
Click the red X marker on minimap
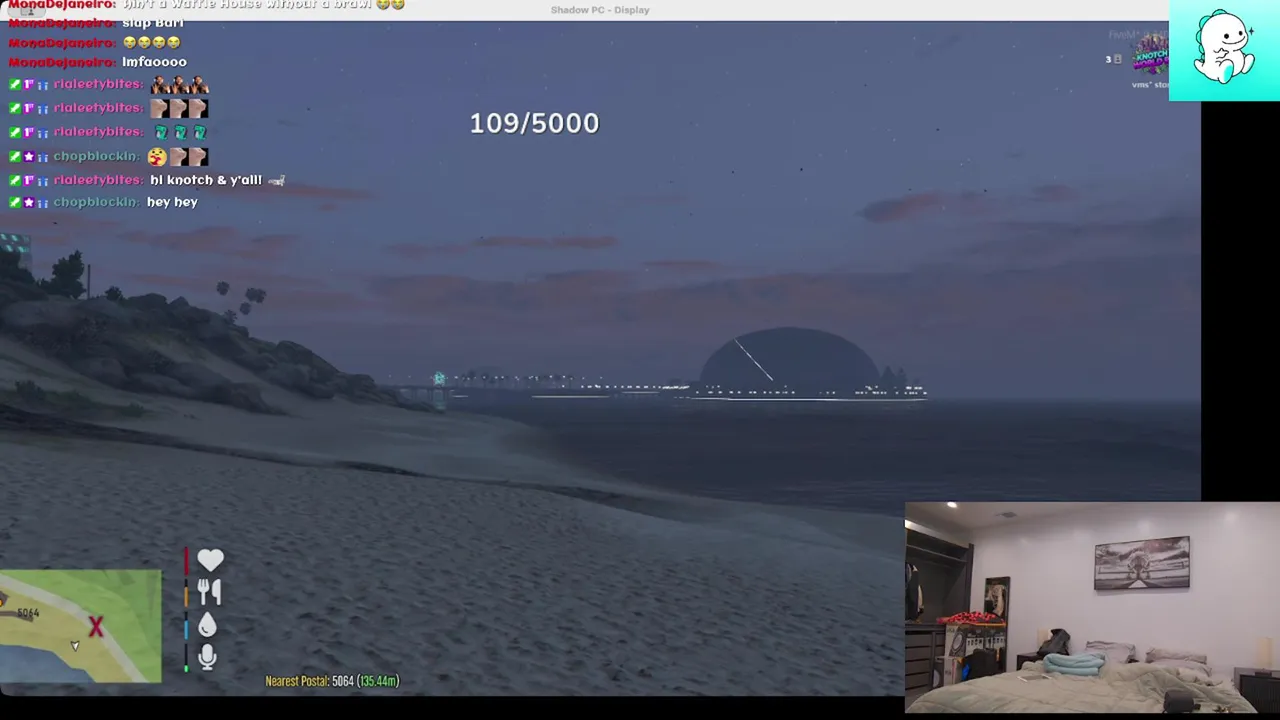(96, 627)
